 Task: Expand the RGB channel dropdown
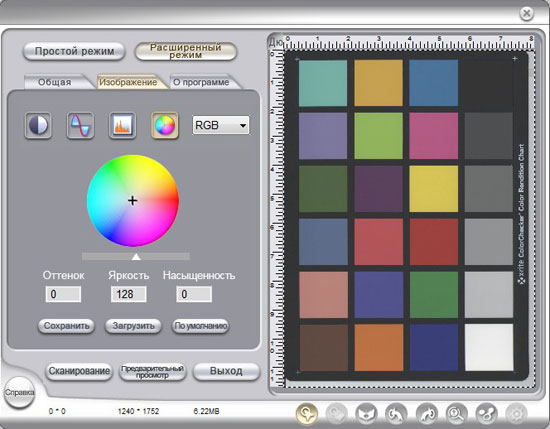pos(221,125)
